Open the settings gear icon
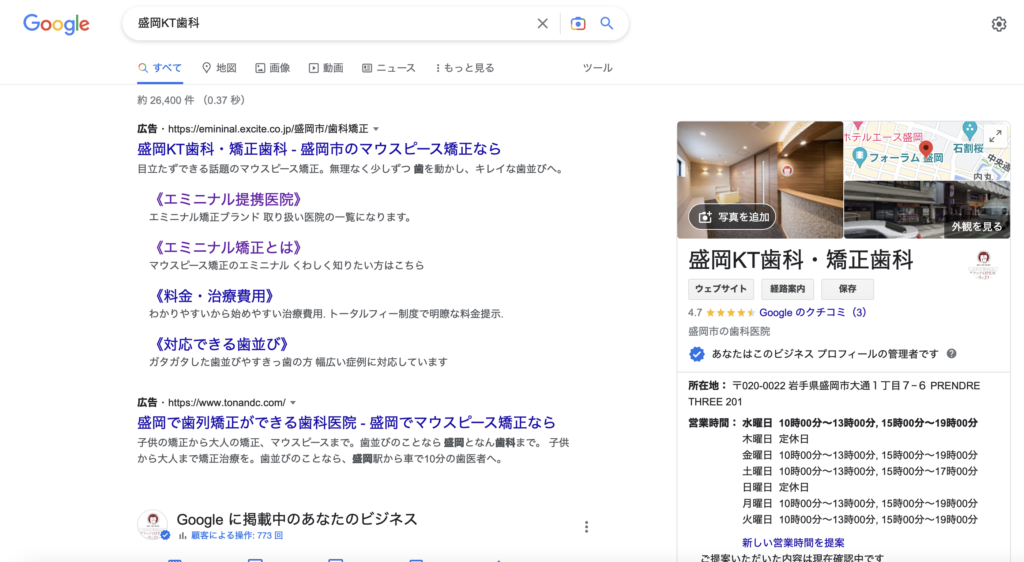Screen dimensions: 1024x562 [998, 24]
